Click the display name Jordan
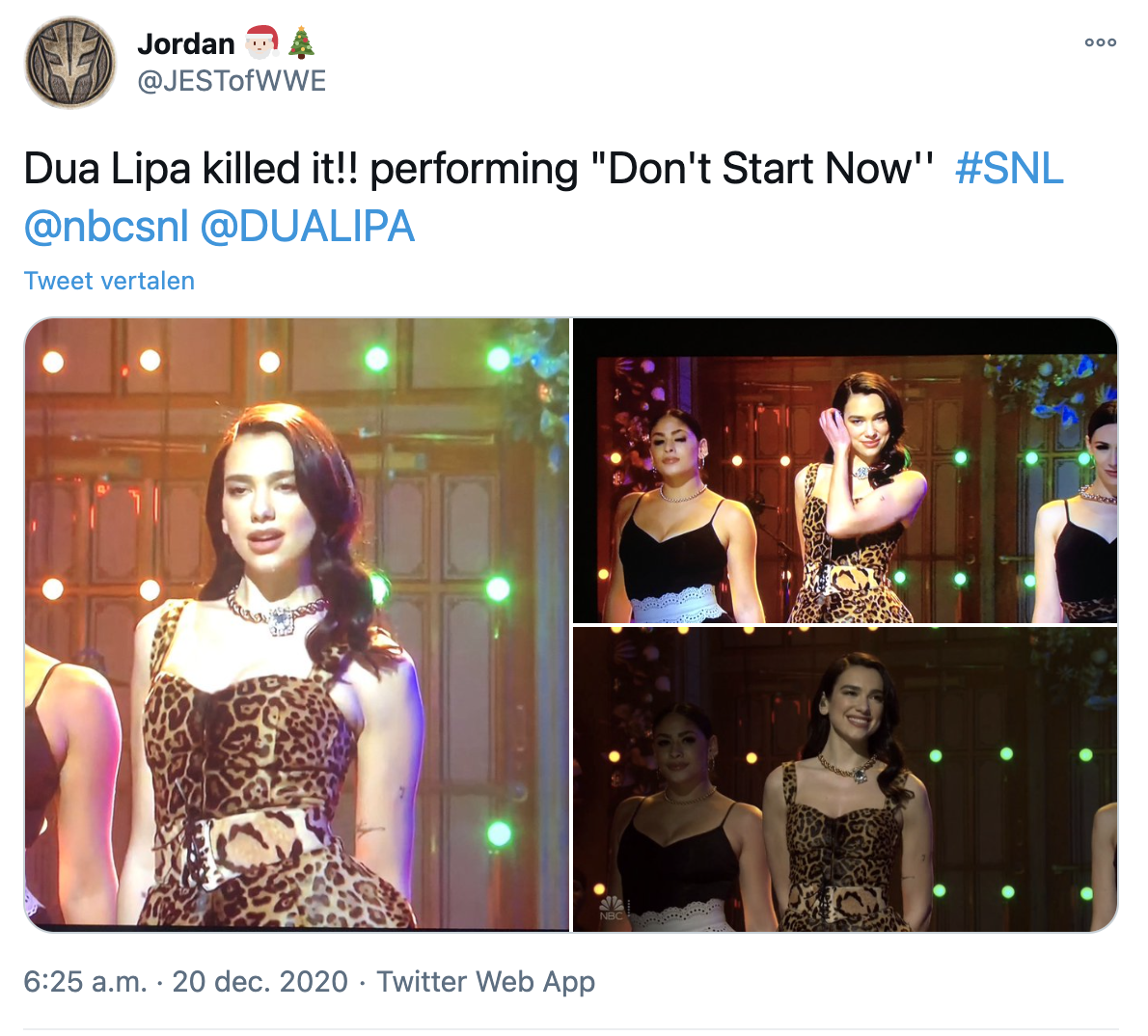 coord(186,43)
